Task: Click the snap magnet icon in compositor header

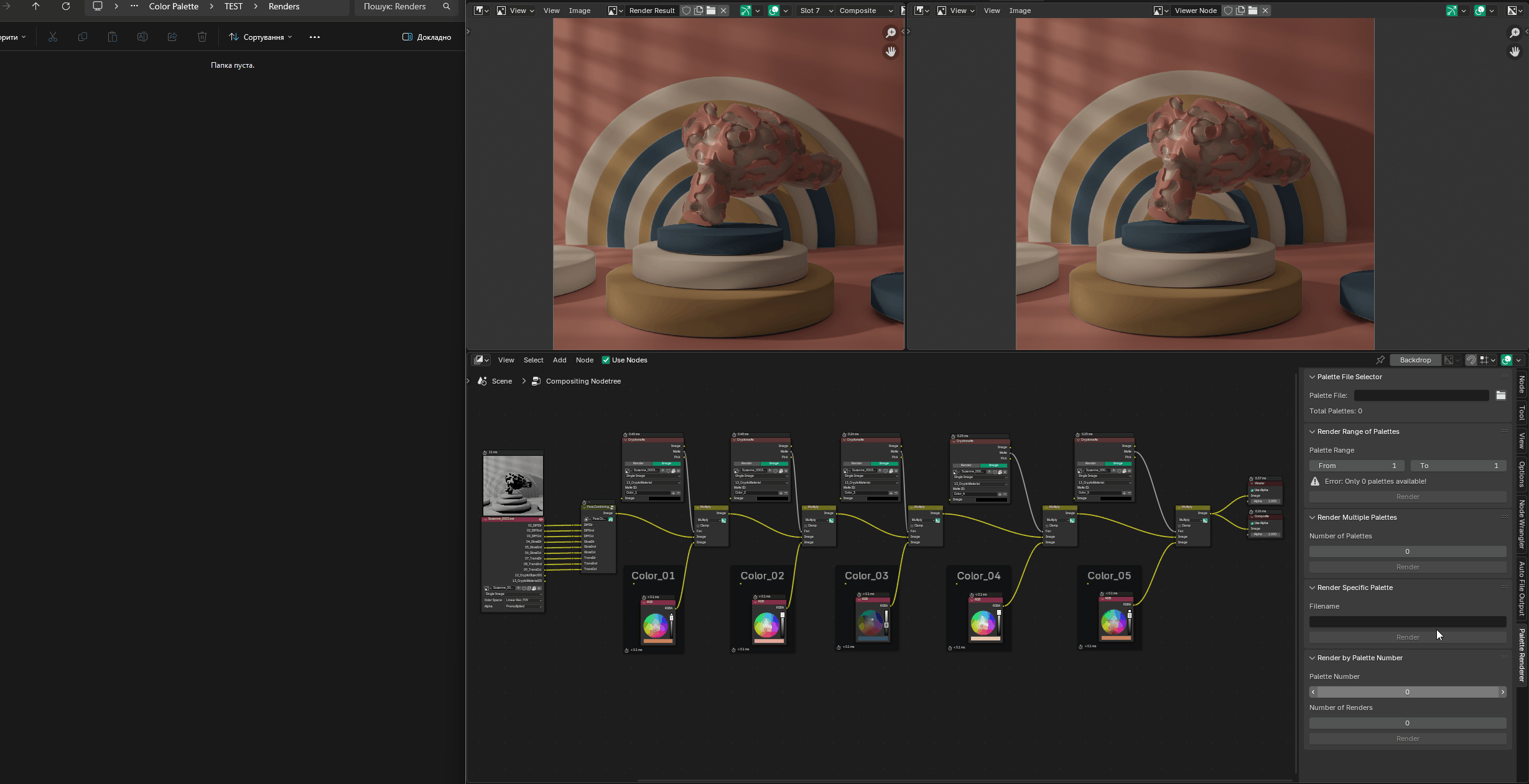Action: click(1471, 360)
